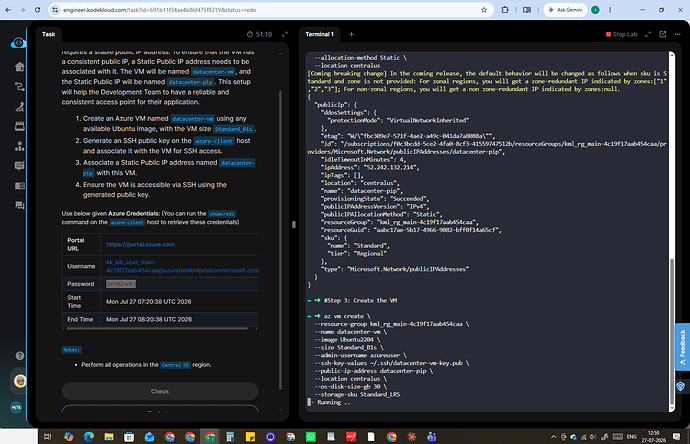Add a new terminal tab
Viewport: 690px width, 444px height.
351,34
